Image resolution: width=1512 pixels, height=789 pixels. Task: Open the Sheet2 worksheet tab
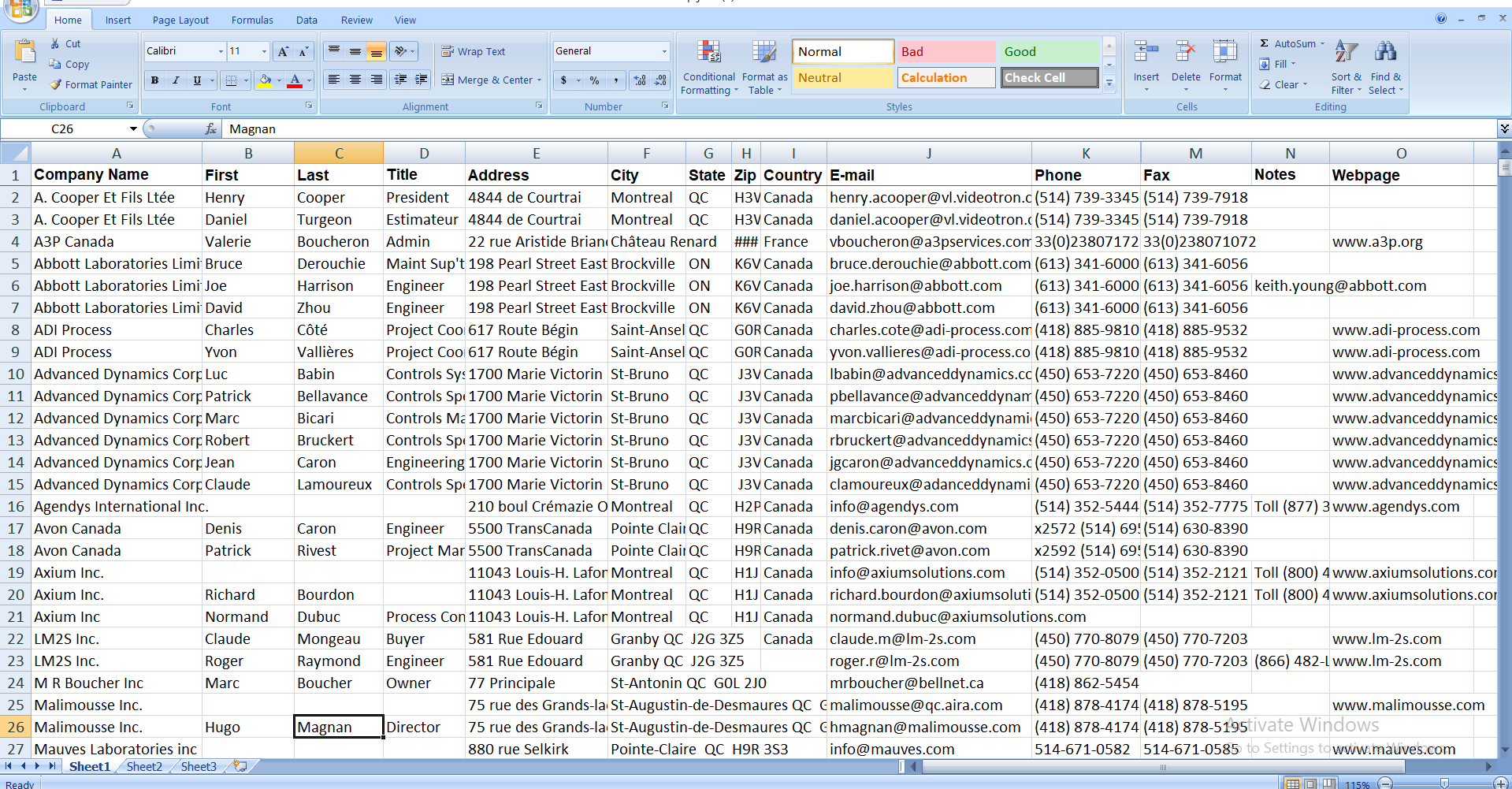(143, 766)
